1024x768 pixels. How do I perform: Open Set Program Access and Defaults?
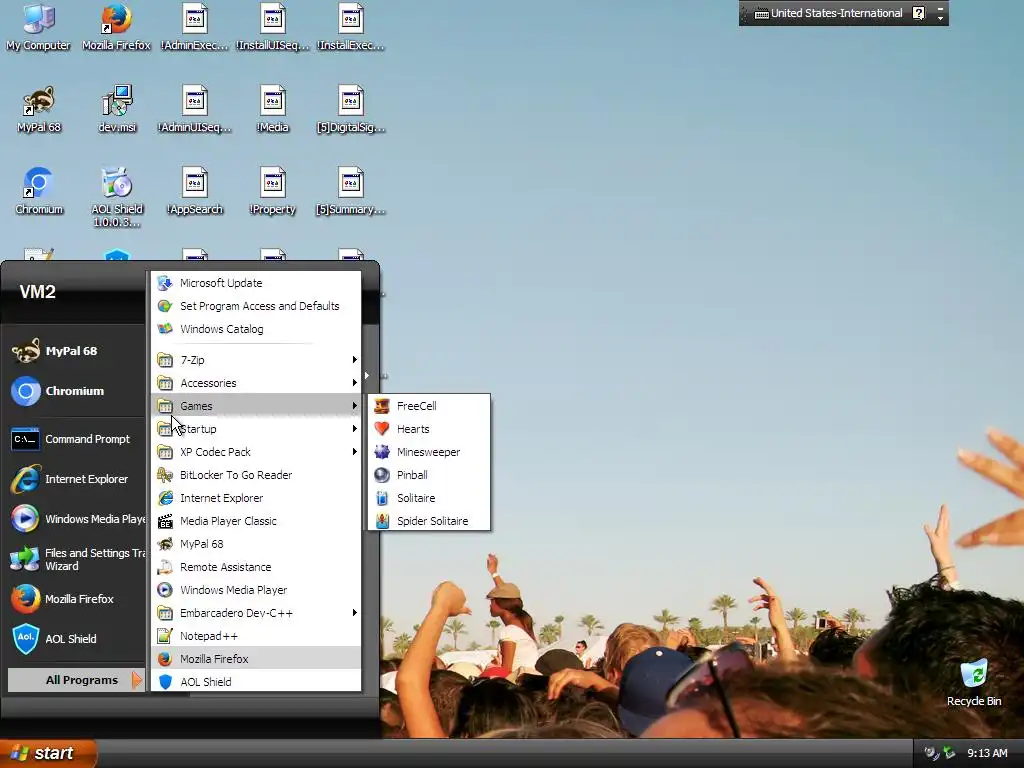[256, 306]
